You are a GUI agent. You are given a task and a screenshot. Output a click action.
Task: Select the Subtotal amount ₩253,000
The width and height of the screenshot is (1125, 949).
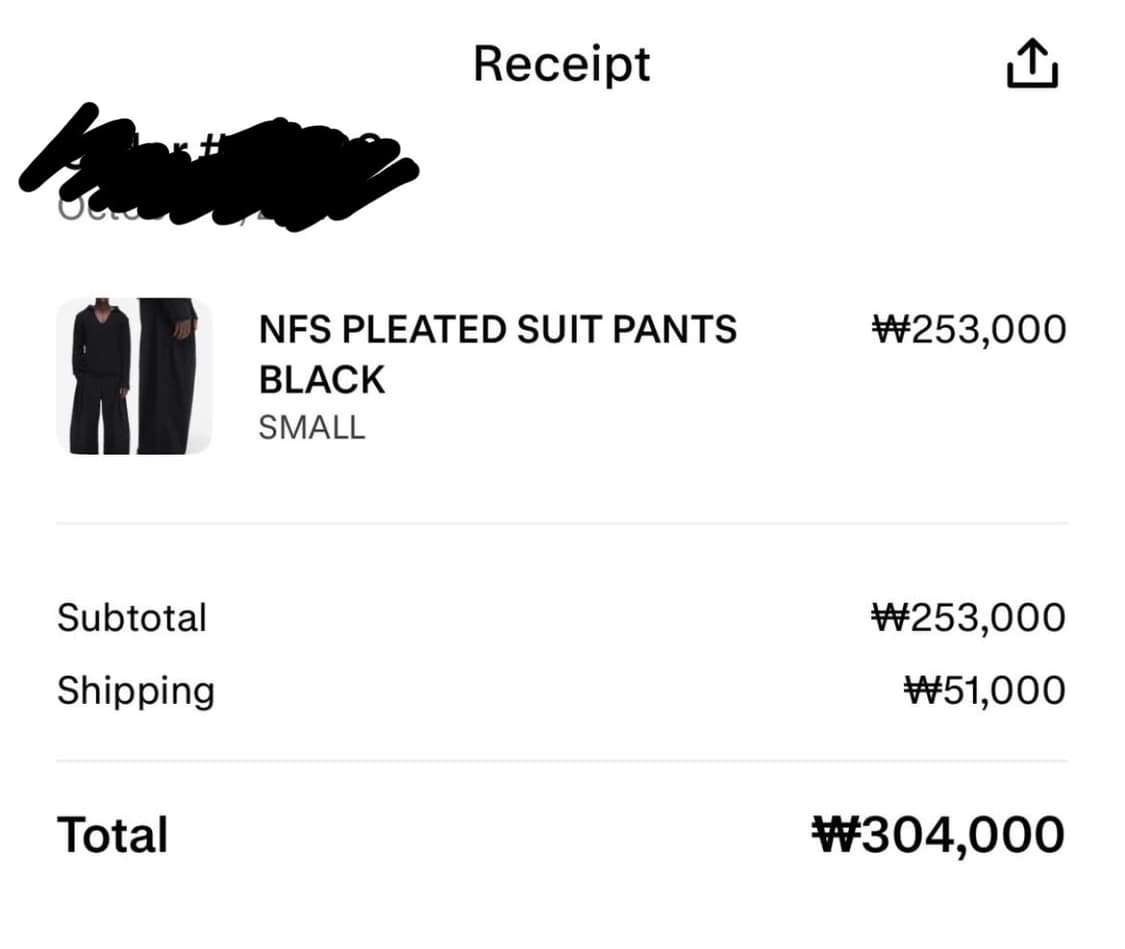(969, 617)
